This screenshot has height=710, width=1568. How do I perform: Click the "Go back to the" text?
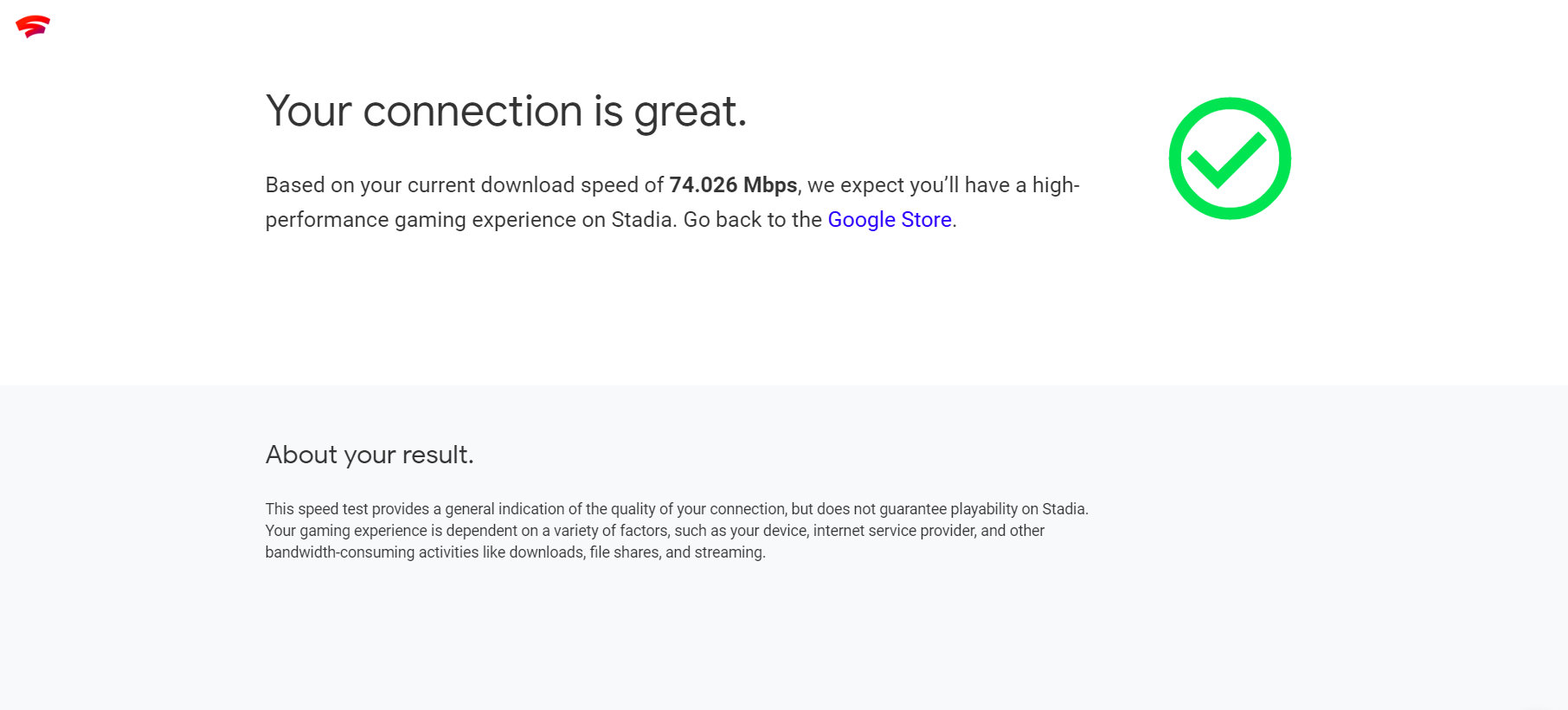752,220
